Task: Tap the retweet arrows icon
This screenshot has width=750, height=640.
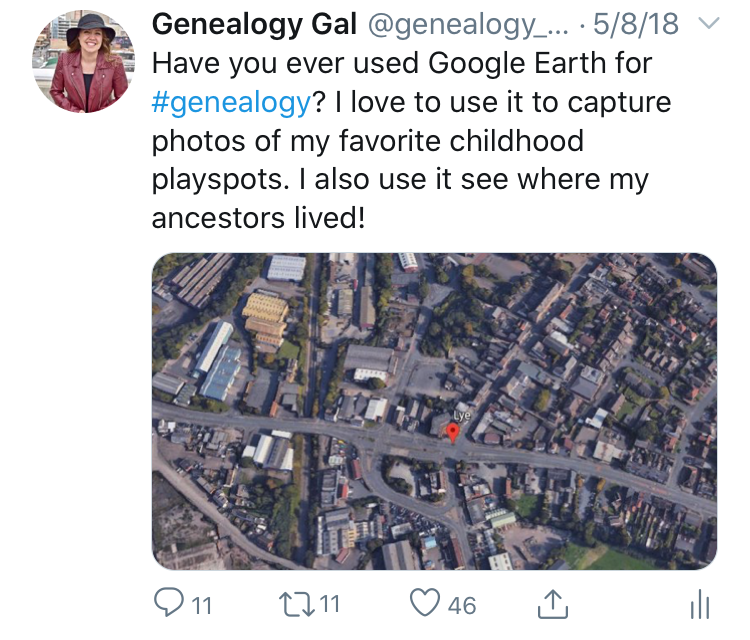Action: [297, 604]
